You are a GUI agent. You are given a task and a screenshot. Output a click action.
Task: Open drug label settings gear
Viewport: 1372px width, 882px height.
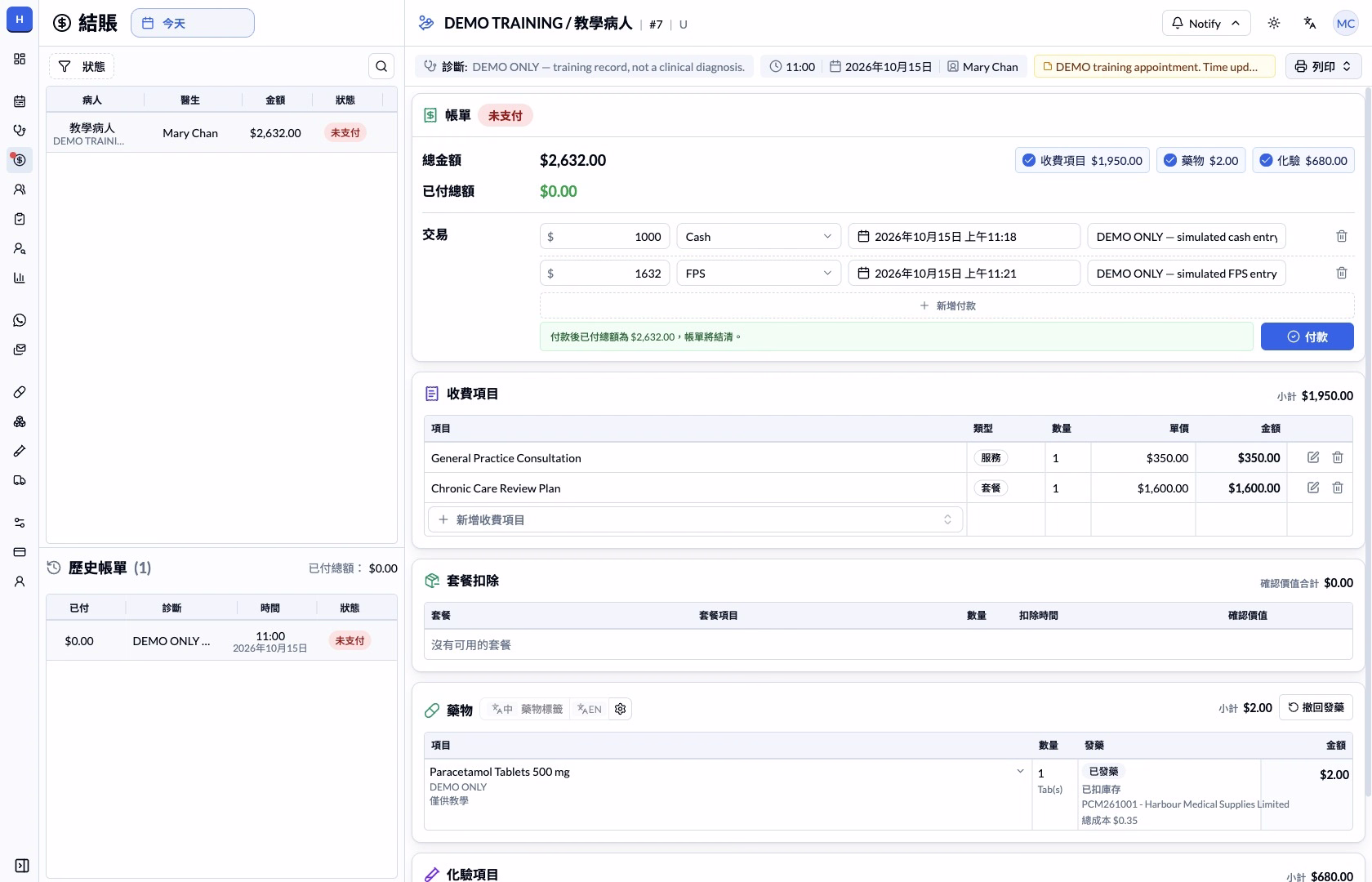point(621,709)
